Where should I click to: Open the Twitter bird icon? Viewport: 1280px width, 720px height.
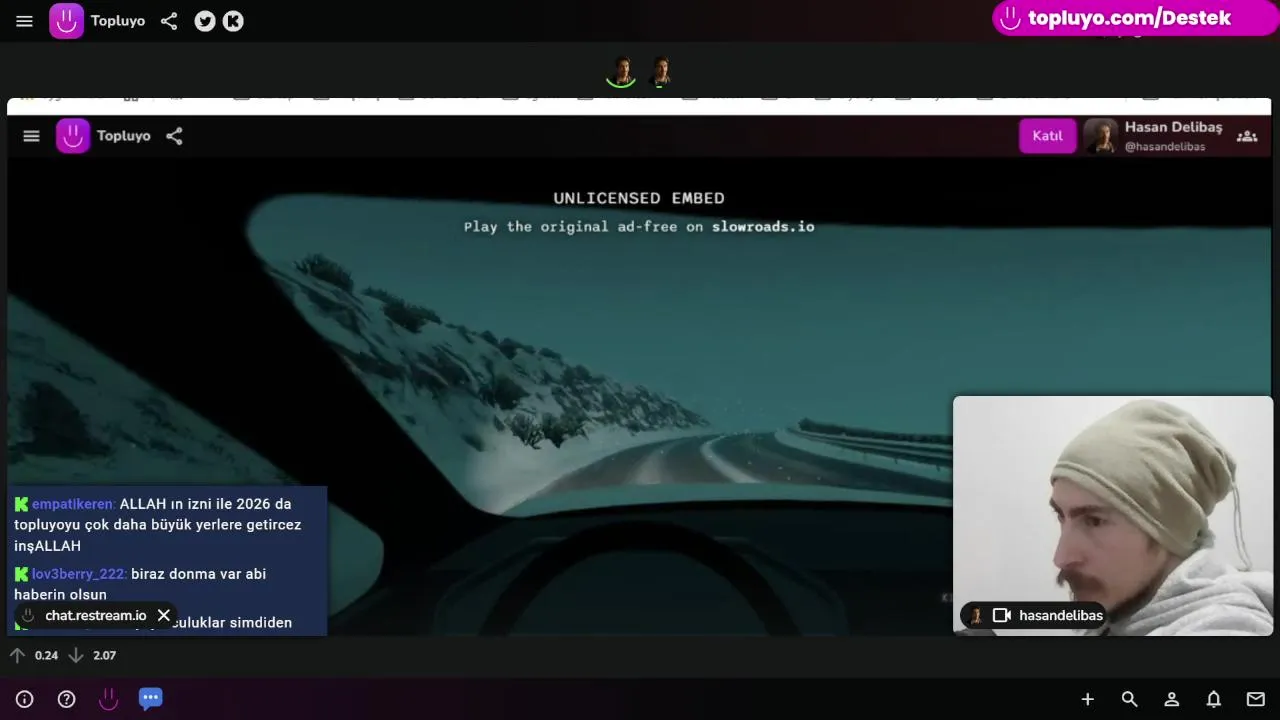(205, 21)
